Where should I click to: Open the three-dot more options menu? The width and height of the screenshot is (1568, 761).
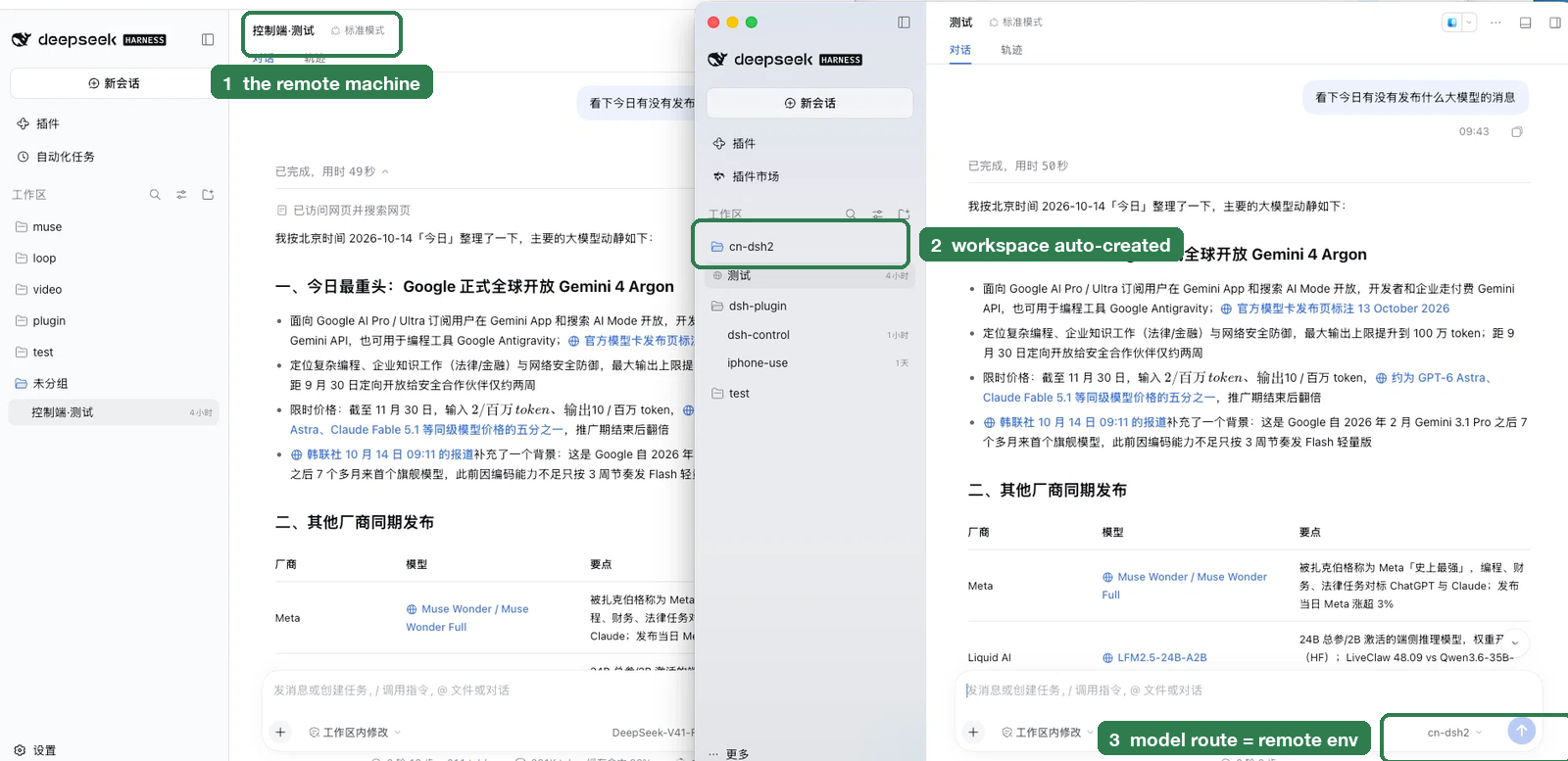[x=1495, y=23]
